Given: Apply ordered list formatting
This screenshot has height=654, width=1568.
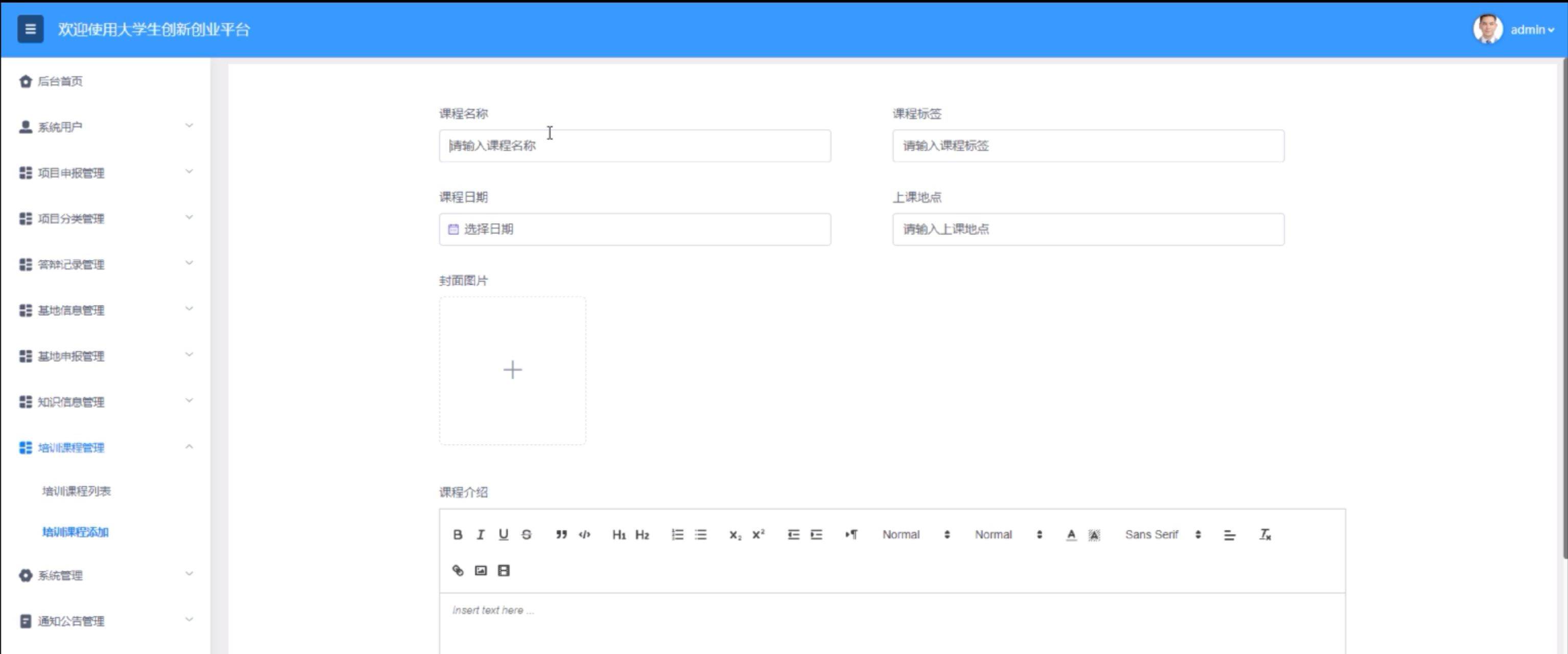Looking at the screenshot, I should [x=677, y=534].
